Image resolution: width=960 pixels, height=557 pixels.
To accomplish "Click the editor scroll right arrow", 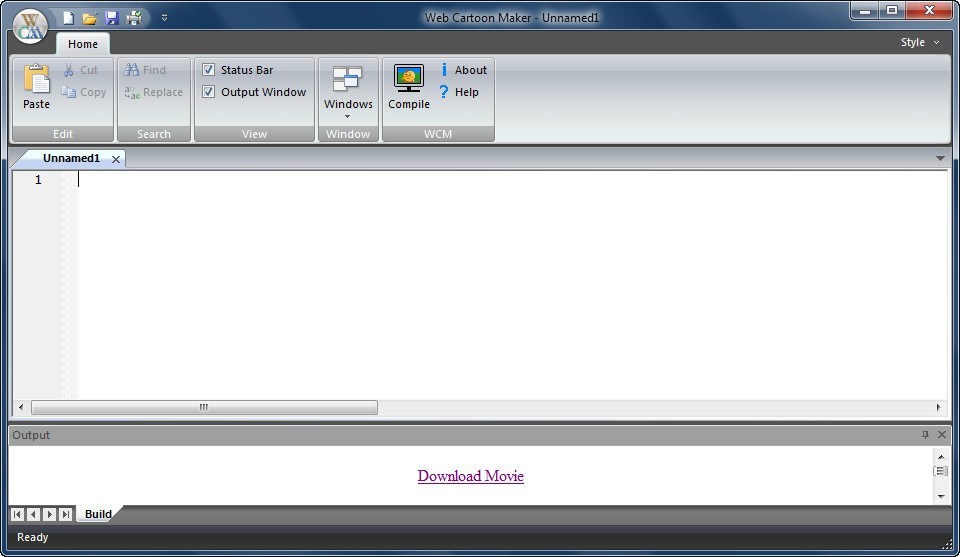I will click(x=939, y=407).
